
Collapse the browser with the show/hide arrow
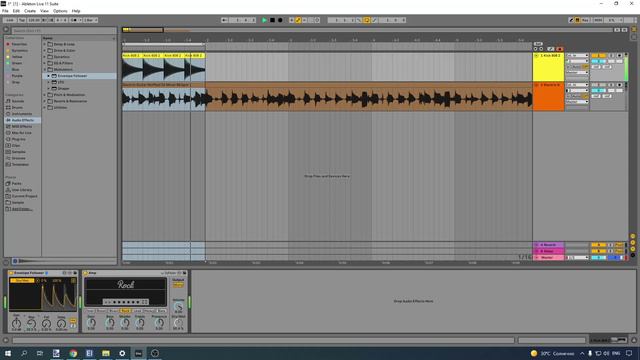[x=6, y=29]
